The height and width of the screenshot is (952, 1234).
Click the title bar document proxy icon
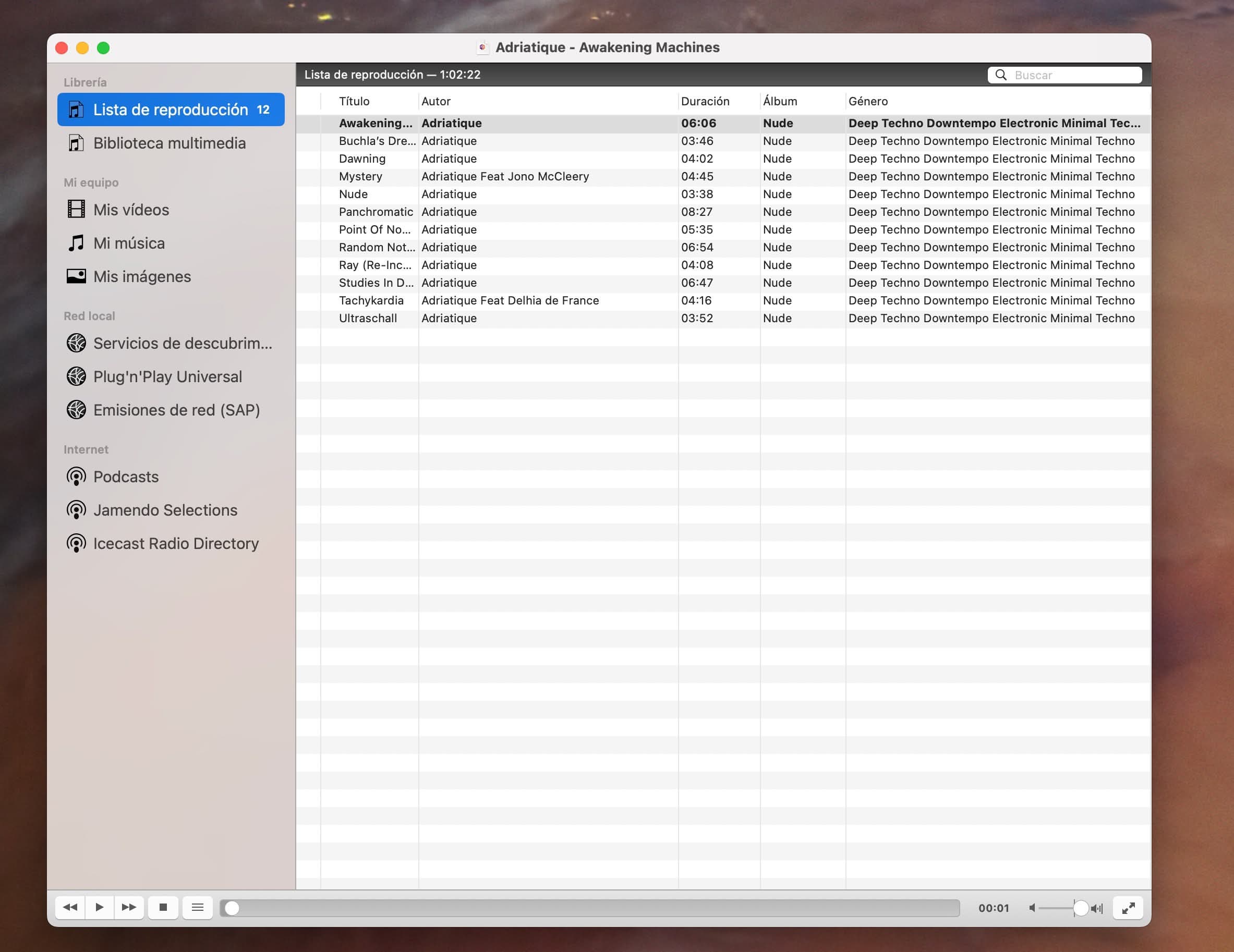(x=482, y=47)
